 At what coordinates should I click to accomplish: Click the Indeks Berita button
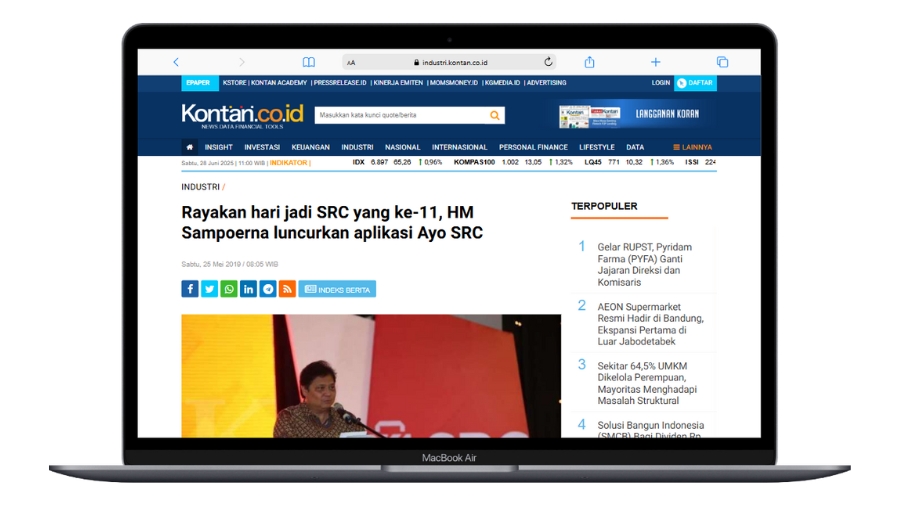pos(338,289)
